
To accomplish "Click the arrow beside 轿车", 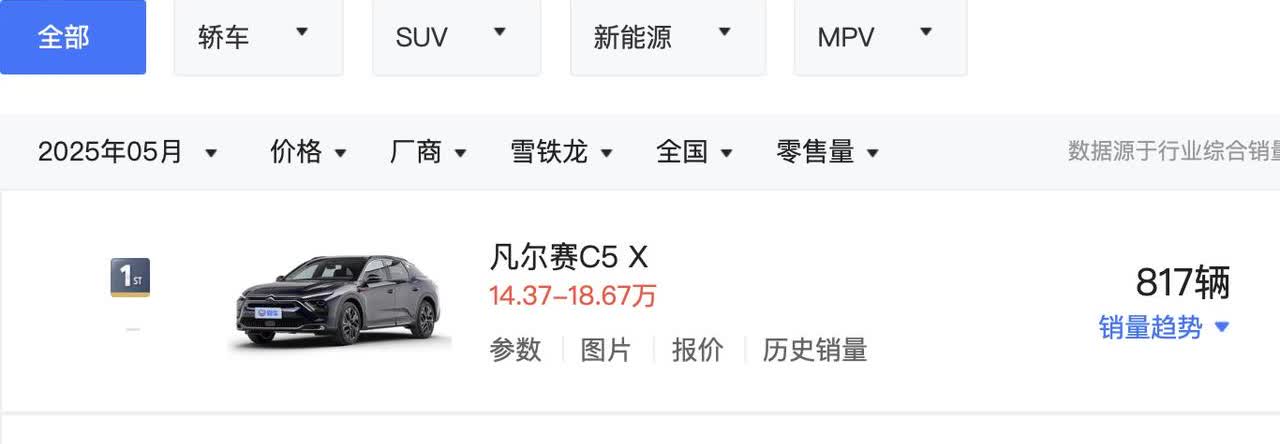I will coord(302,32).
